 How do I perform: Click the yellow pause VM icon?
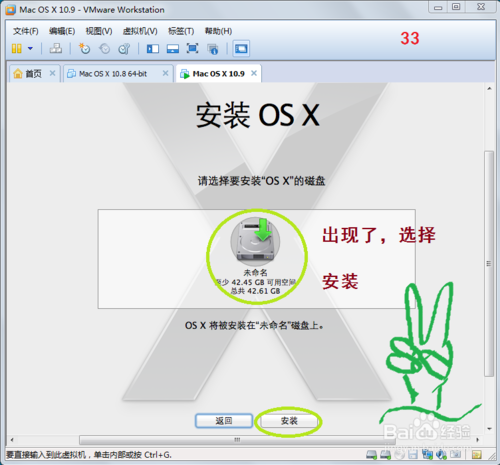point(17,49)
